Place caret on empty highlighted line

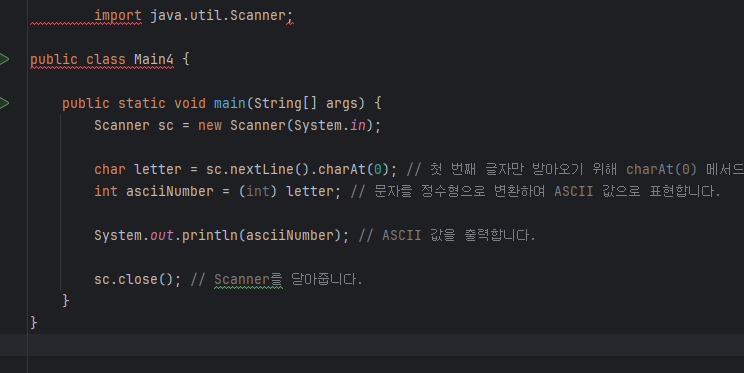pyautogui.click(x=372, y=345)
